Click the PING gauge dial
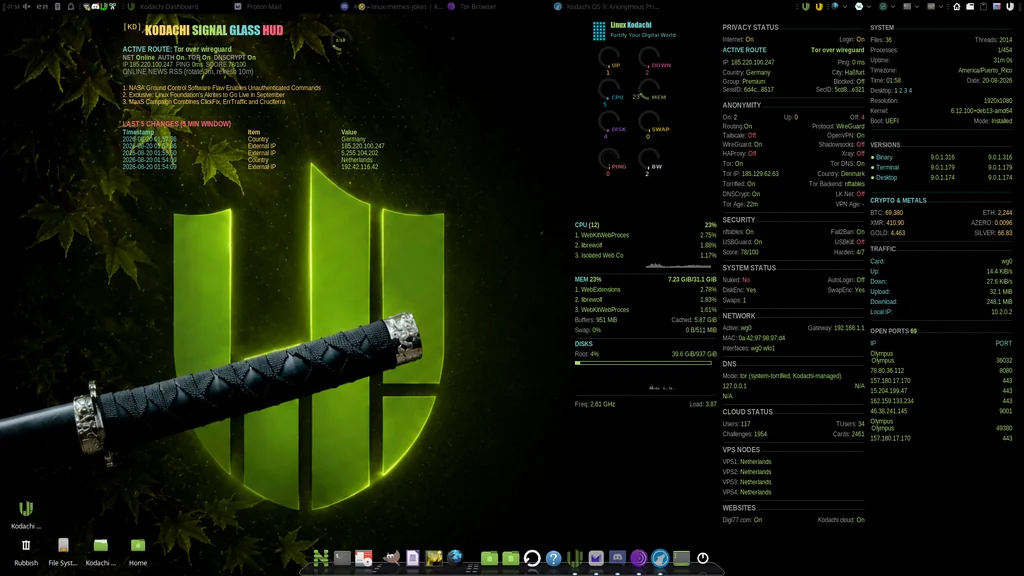The height and width of the screenshot is (576, 1024). click(610, 161)
